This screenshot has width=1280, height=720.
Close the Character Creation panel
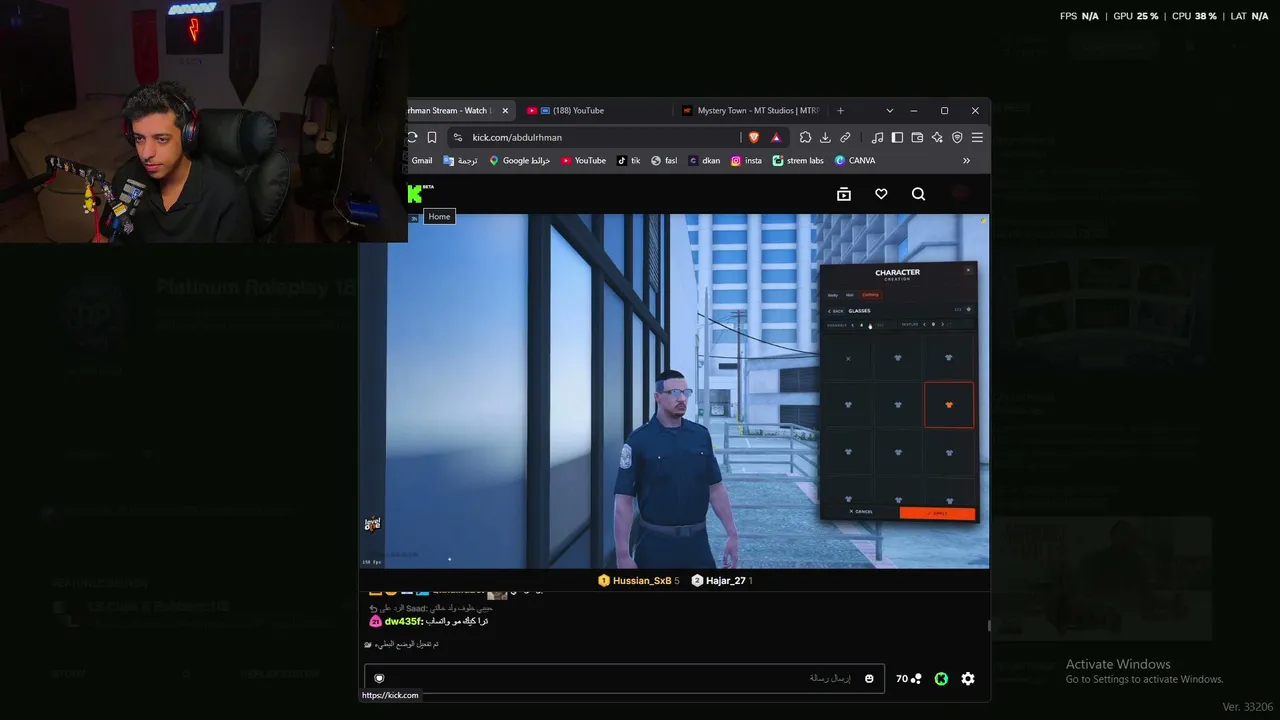click(x=968, y=270)
